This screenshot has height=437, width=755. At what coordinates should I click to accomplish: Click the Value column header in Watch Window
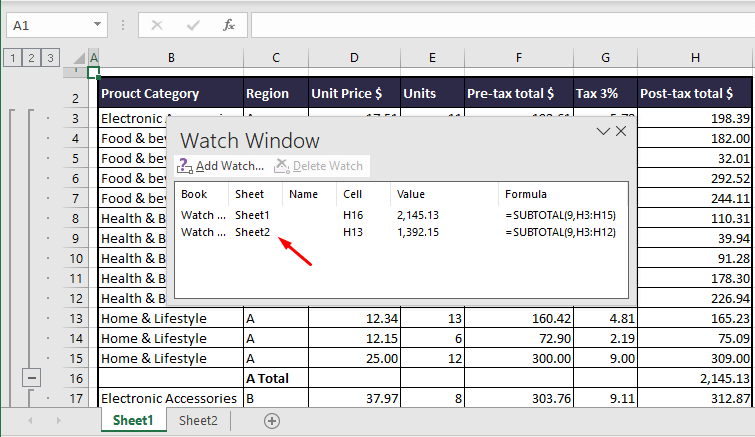(411, 194)
